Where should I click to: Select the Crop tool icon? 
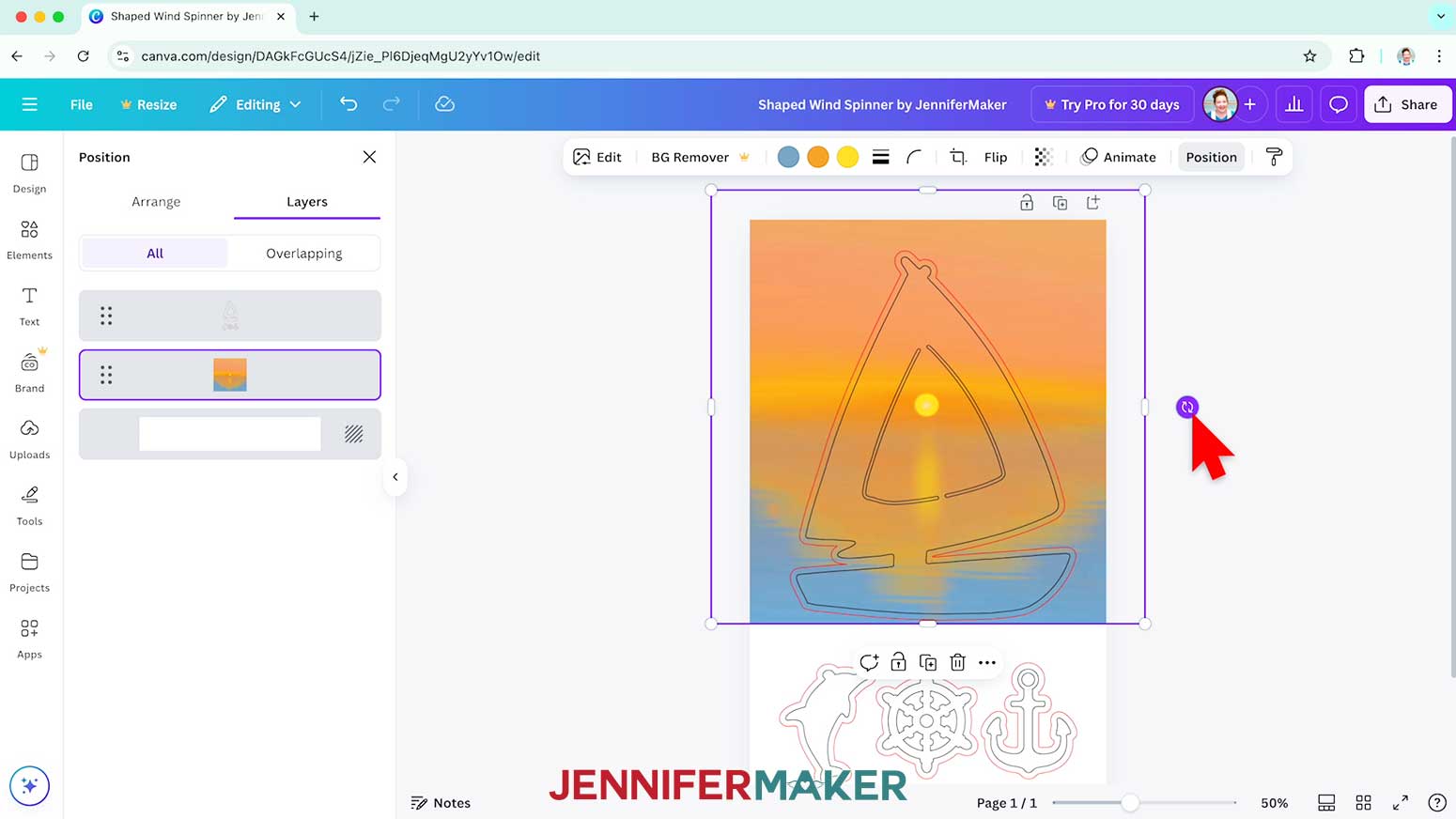(x=958, y=157)
